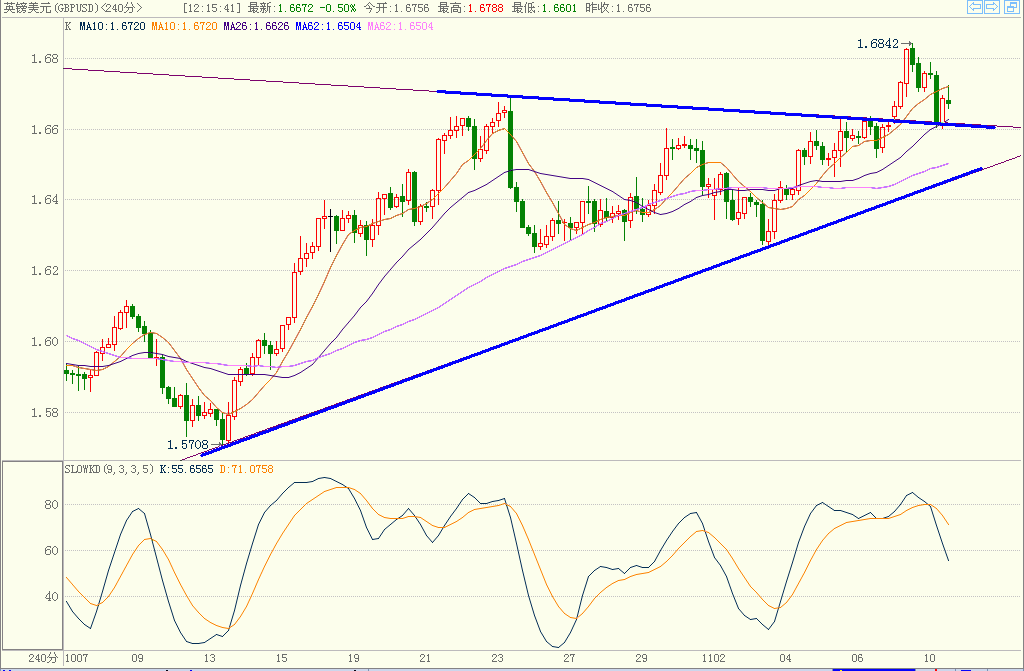Select the pink MA62:1.6504 legend
This screenshot has height=671, width=1024.
point(400,26)
